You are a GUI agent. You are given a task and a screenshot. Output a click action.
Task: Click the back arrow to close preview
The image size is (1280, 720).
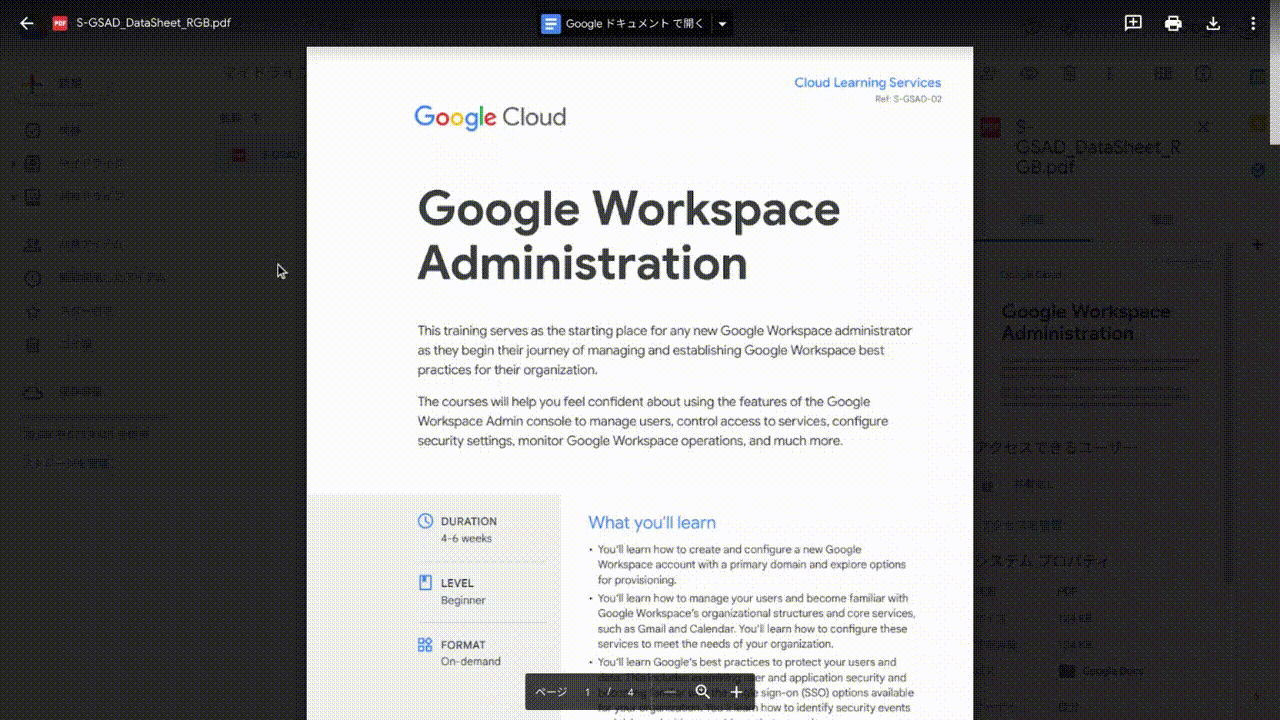click(x=27, y=23)
